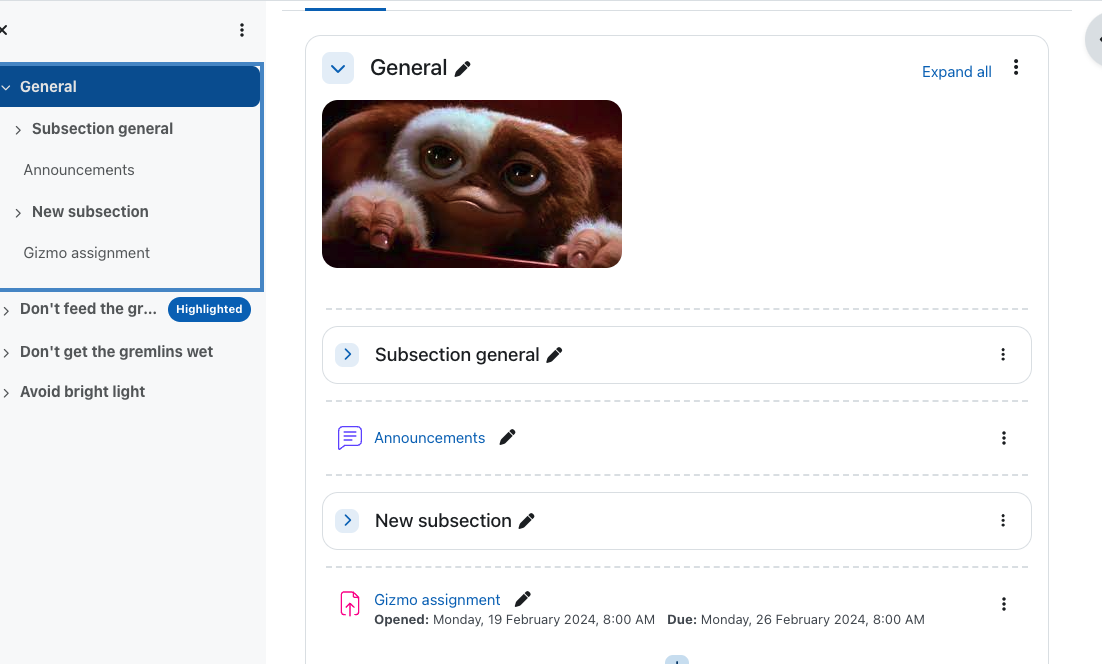Viewport: 1102px width, 664px height.
Task: Go to Gizmo assignment in the sidebar
Action: click(x=86, y=253)
